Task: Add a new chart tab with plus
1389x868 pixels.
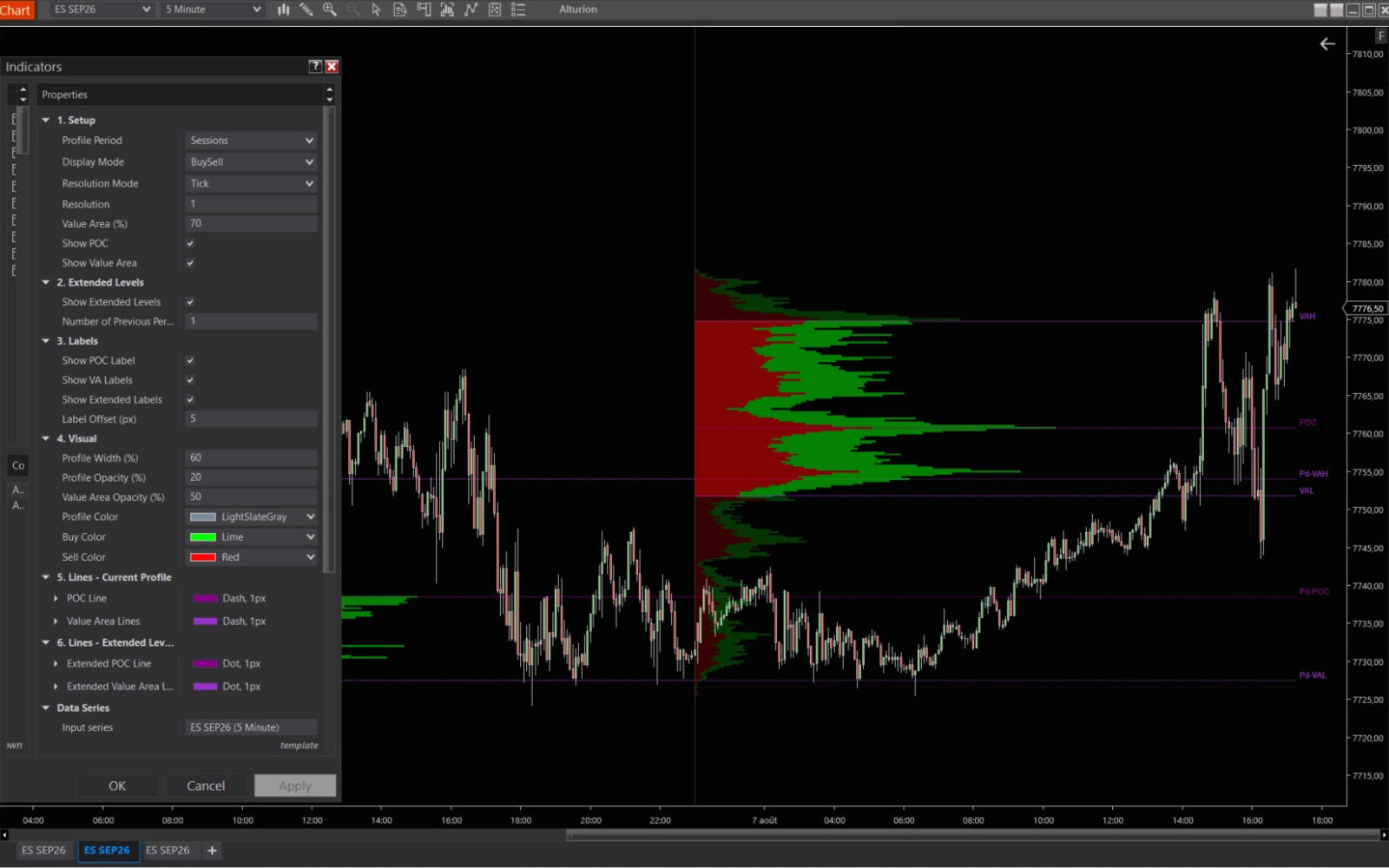Action: tap(212, 851)
